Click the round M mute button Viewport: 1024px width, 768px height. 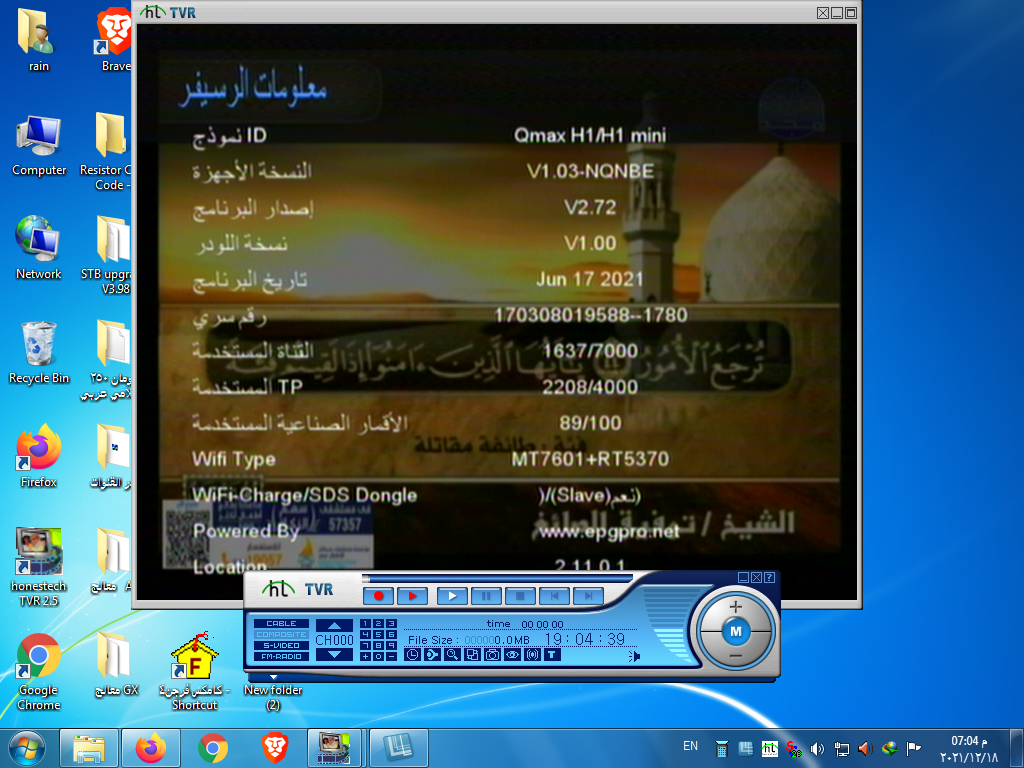[x=736, y=632]
